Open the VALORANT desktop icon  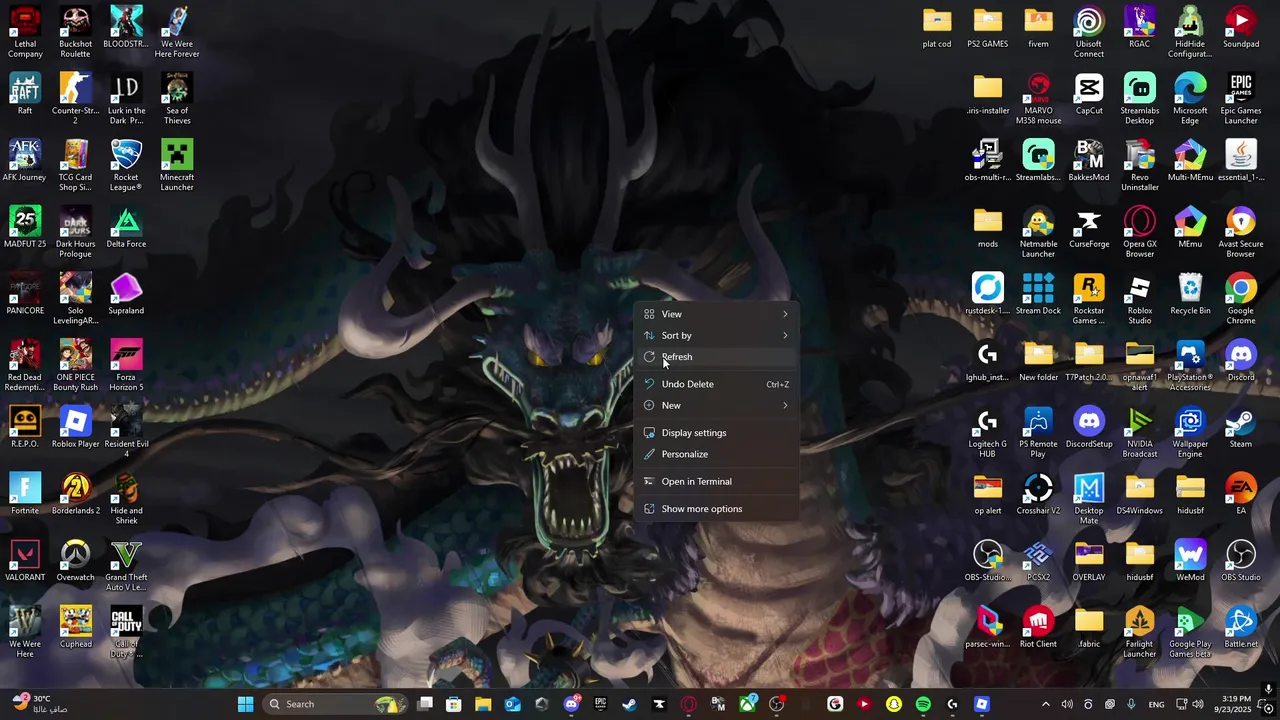(25, 561)
